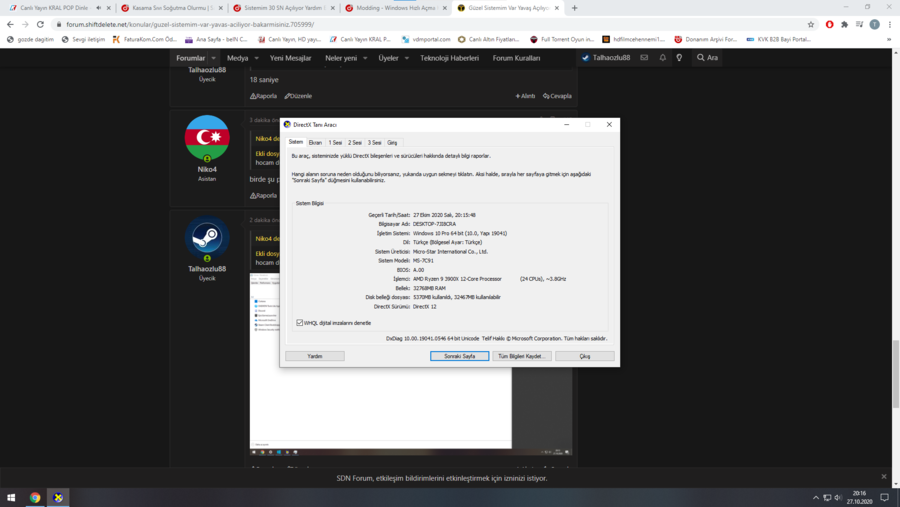Open the volume speaker tray icon
Viewport: 900px width, 507px height.
(838, 498)
